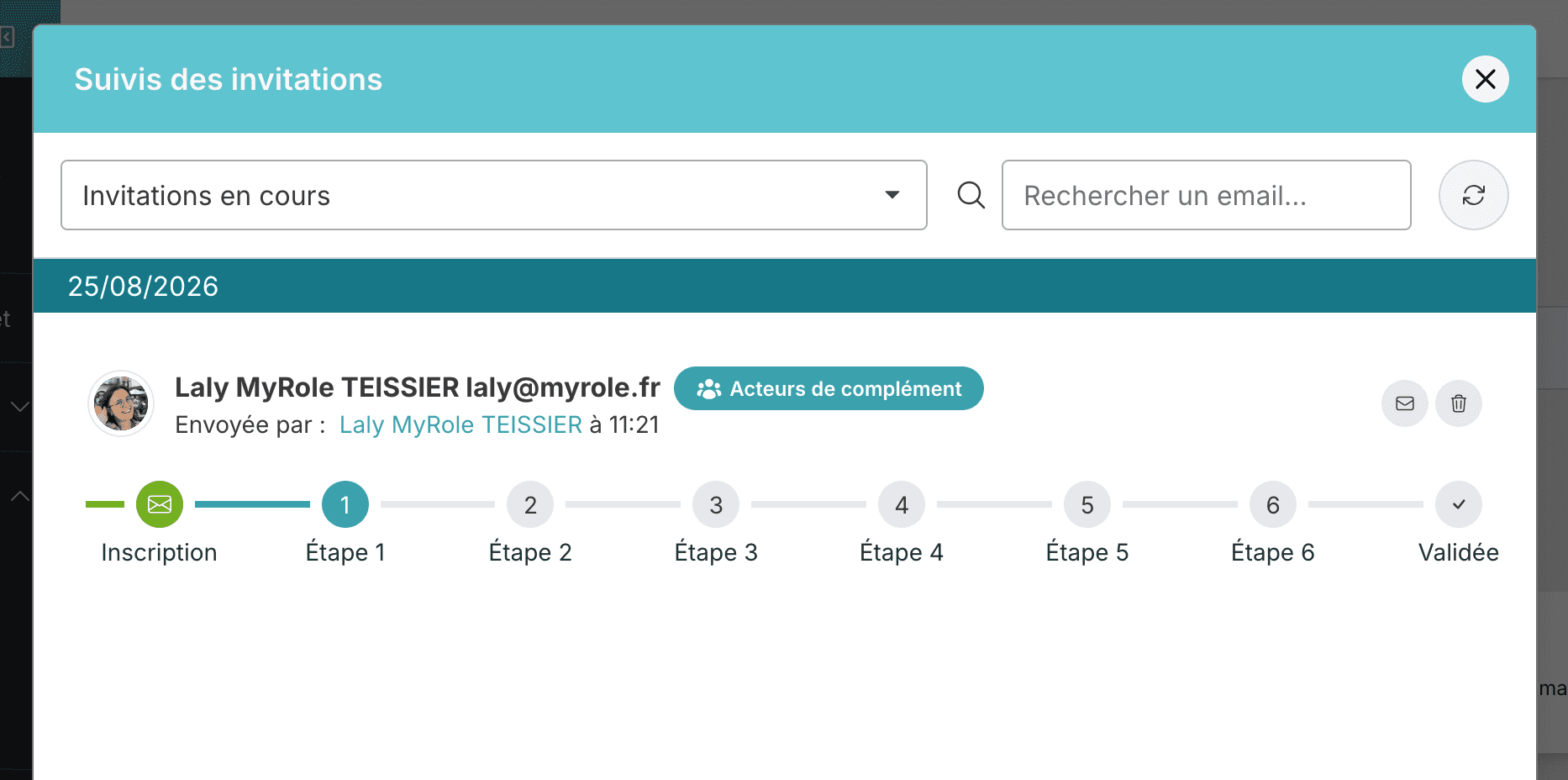The width and height of the screenshot is (1568, 780).
Task: Click the magnifier search icon
Action: coord(971,195)
